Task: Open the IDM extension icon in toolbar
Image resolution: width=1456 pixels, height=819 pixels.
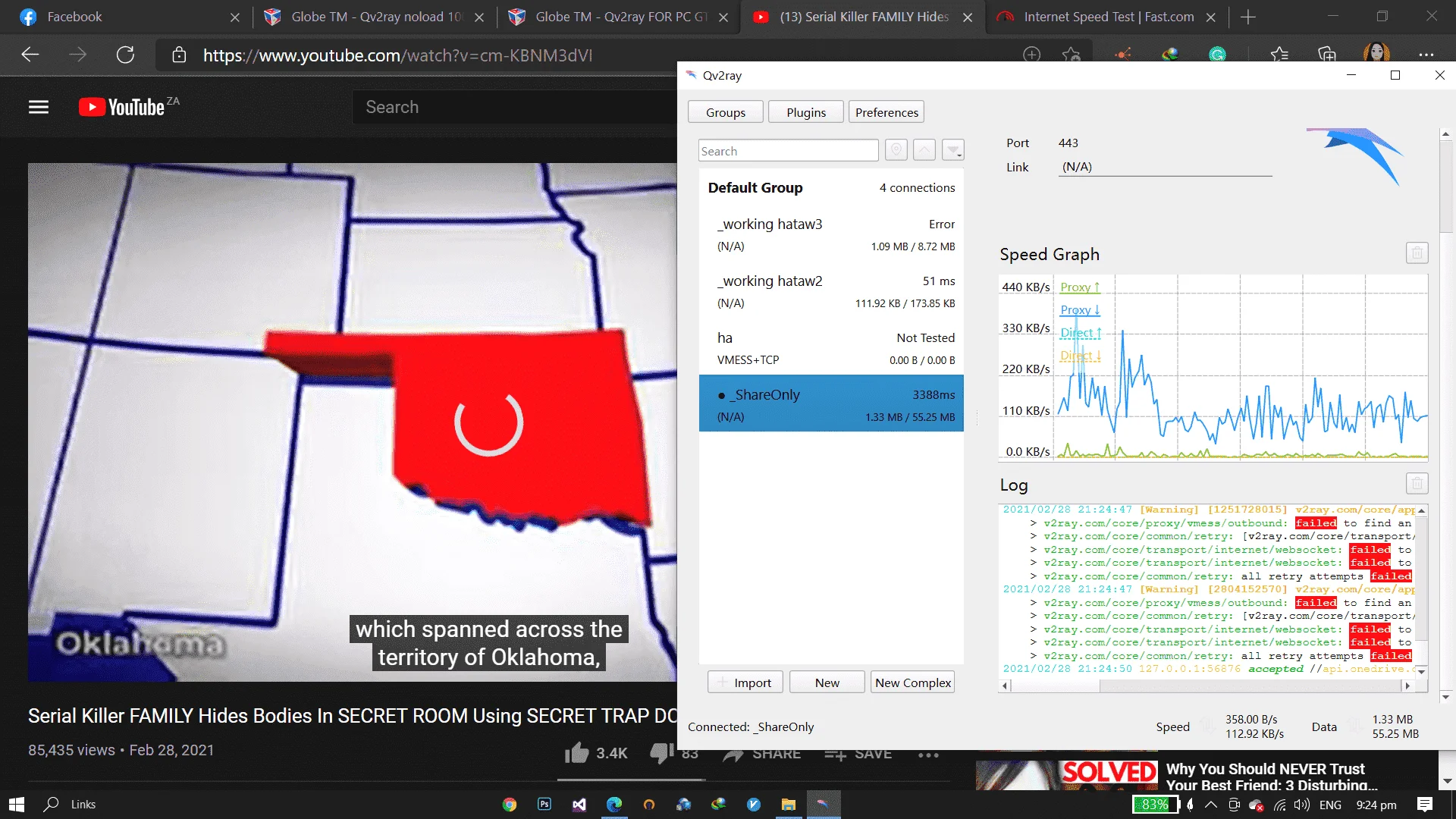Action: coord(1170,55)
